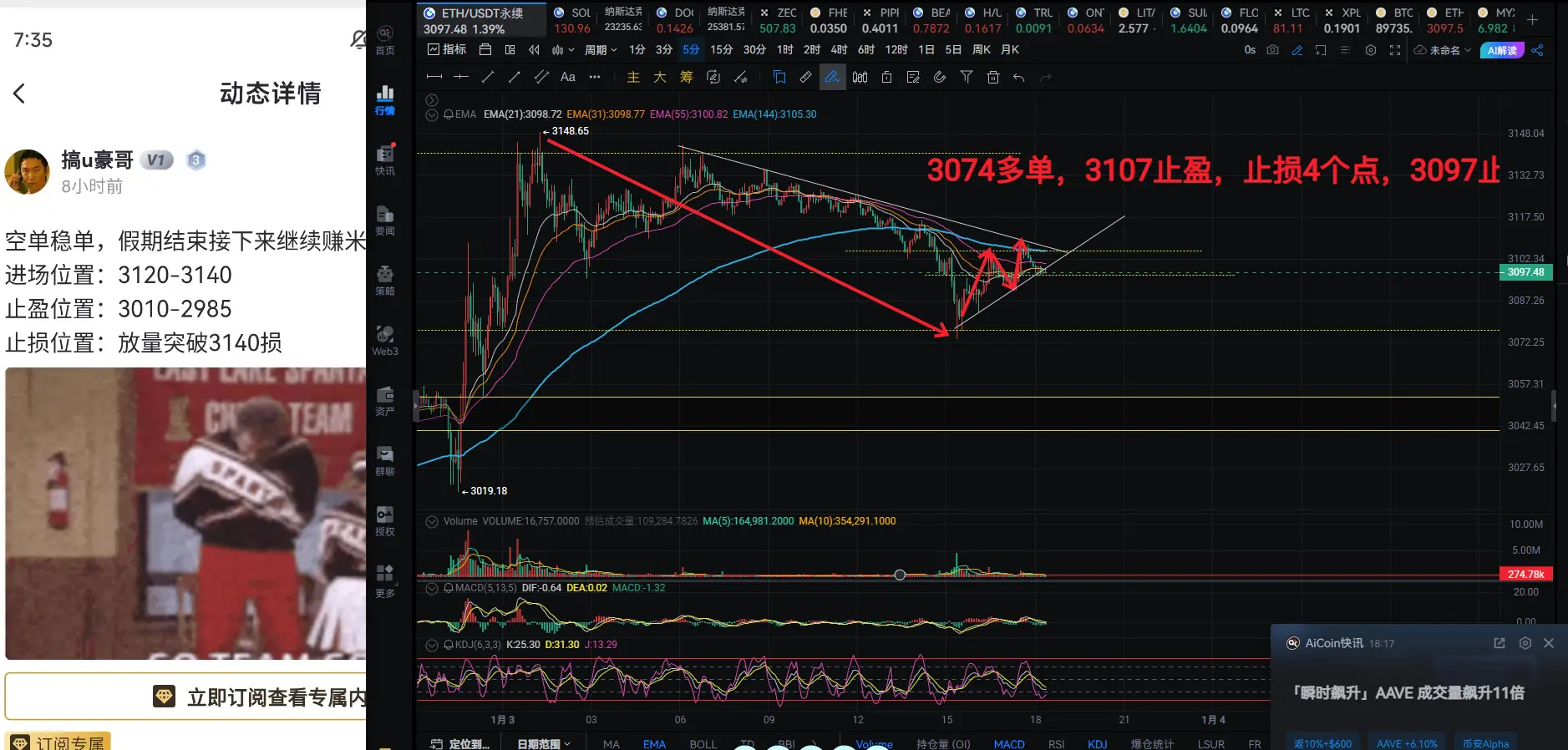The image size is (1568, 750).
Task: Click the chart scrollbar handle circle
Action: [900, 575]
